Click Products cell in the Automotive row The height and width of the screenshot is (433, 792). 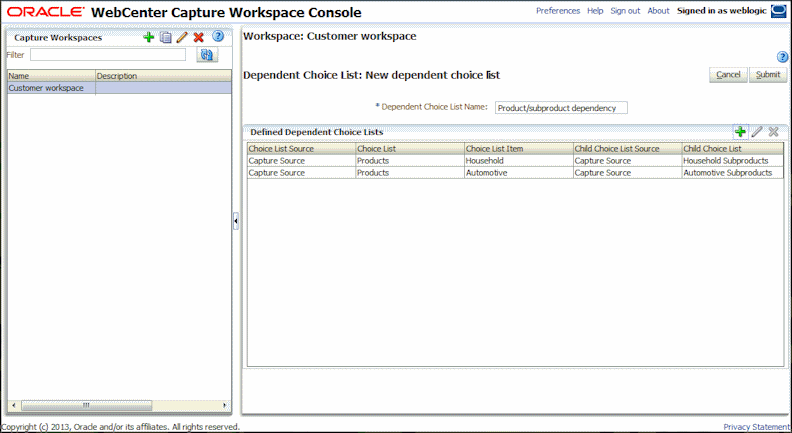coord(410,173)
